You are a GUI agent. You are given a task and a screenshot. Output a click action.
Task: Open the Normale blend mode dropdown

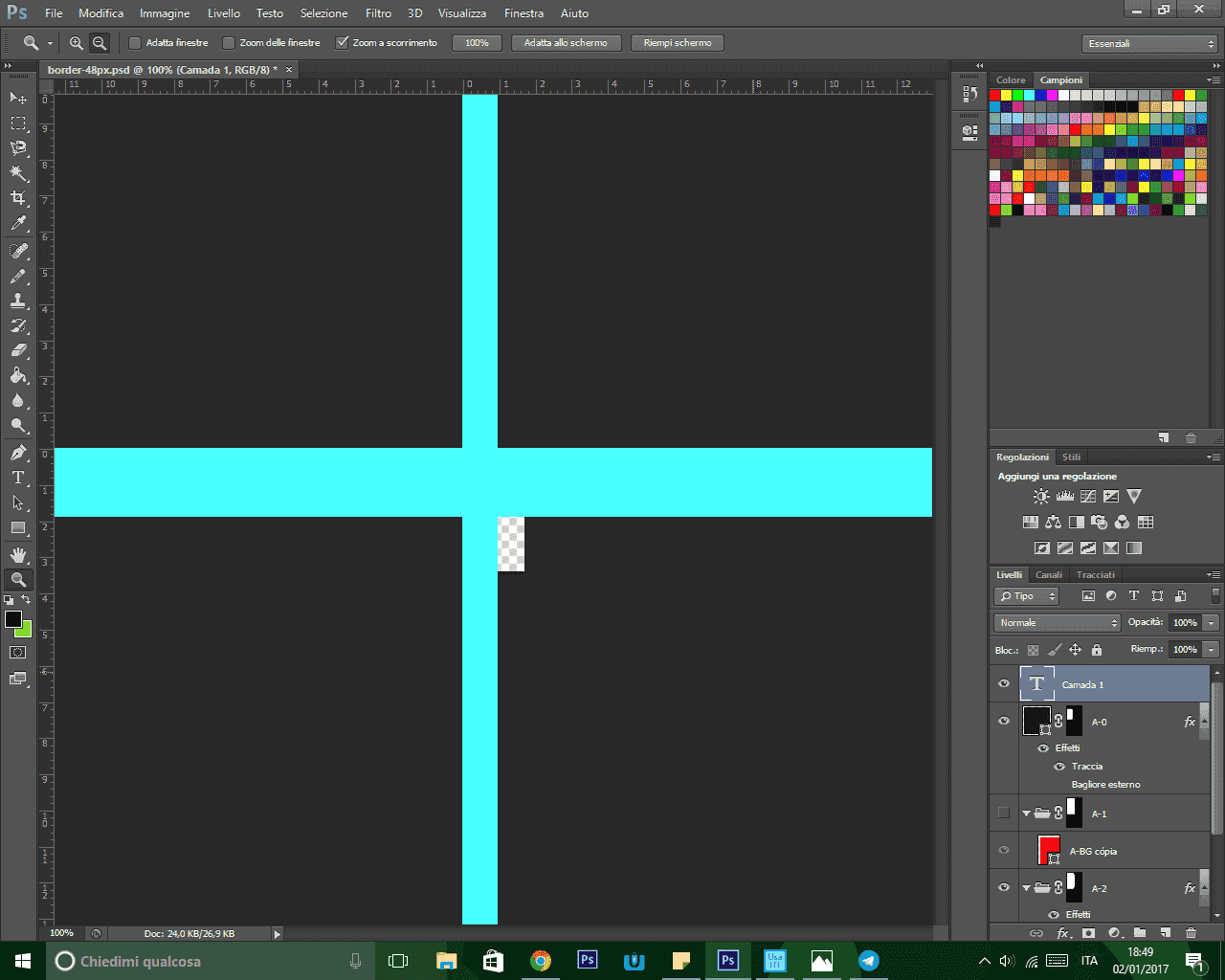[x=1058, y=623]
